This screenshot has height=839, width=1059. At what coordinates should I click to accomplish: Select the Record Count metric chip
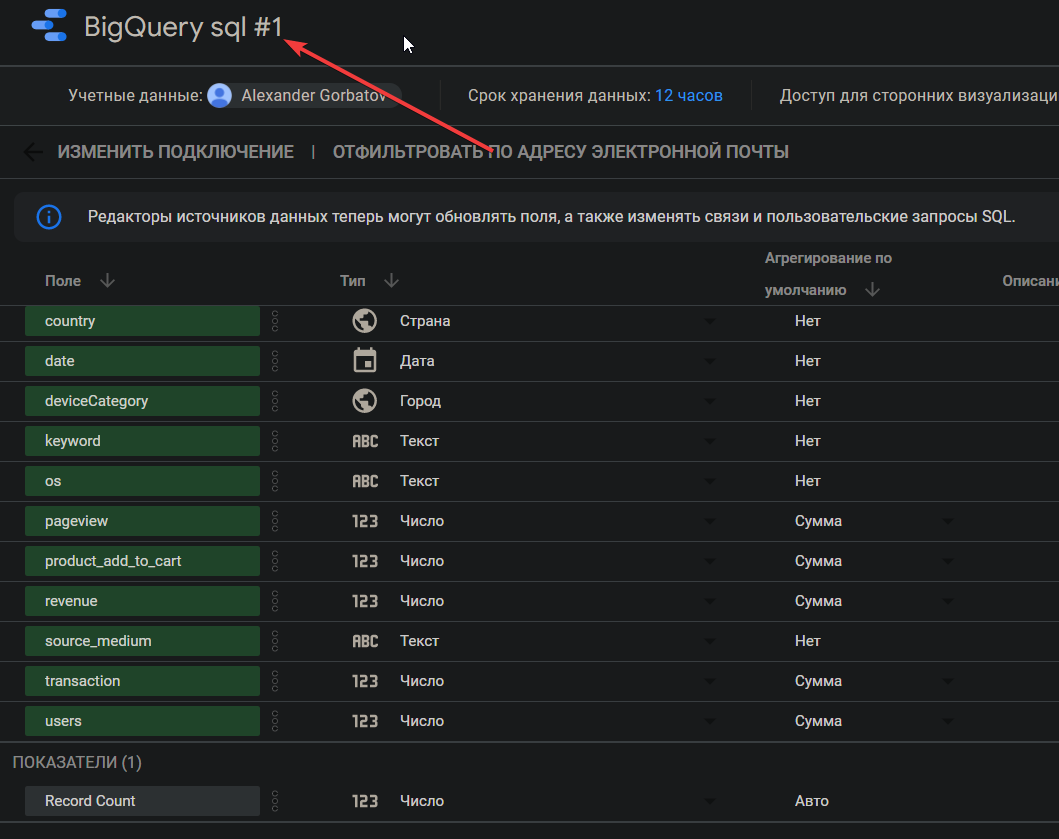click(x=143, y=800)
